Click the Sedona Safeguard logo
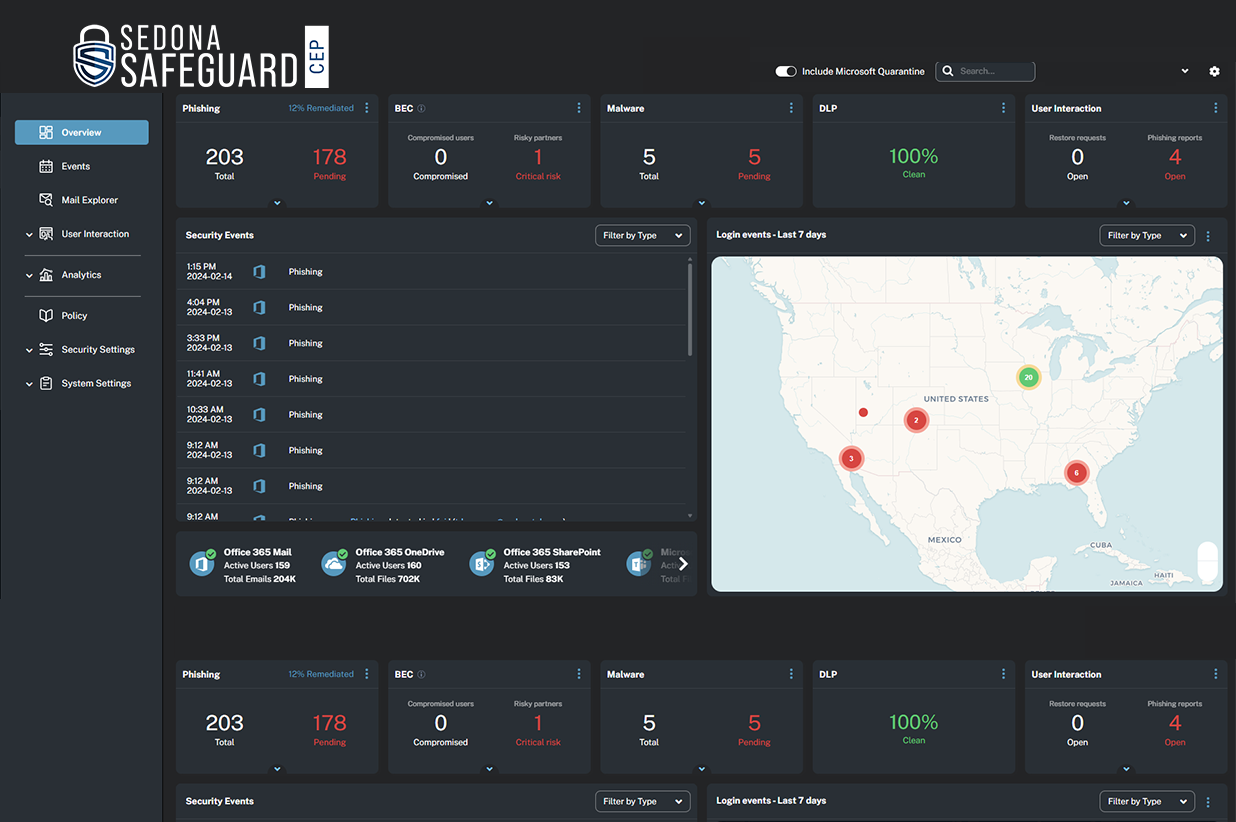Image resolution: width=1236 pixels, height=822 pixels. (201, 56)
